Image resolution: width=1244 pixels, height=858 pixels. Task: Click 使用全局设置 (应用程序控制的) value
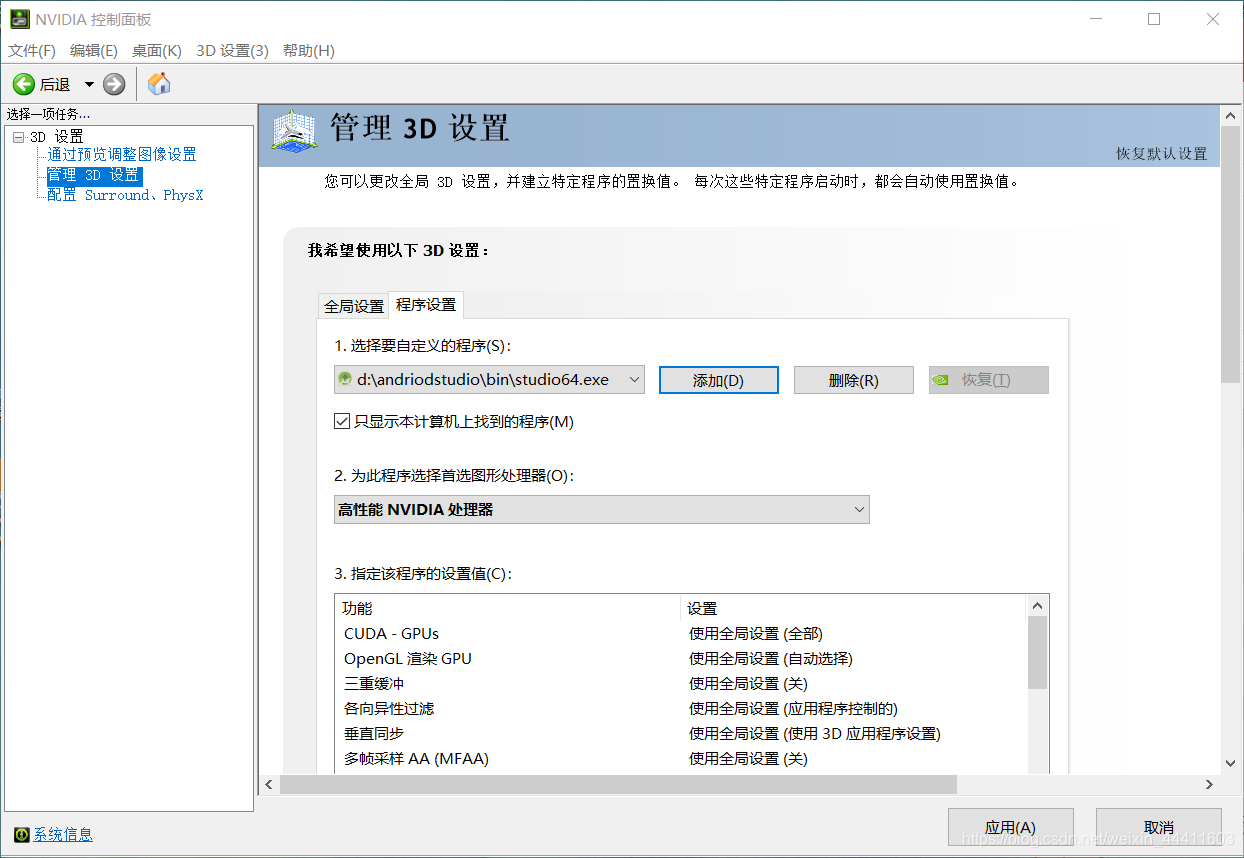794,708
